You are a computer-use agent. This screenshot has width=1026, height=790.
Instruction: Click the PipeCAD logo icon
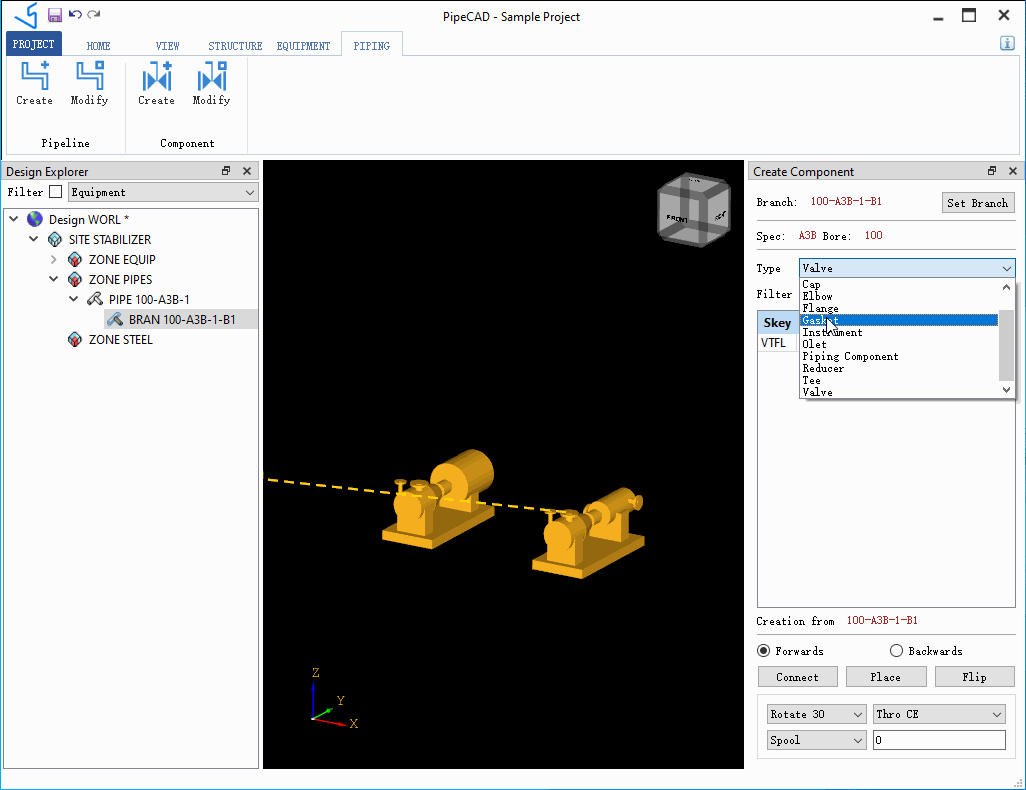click(26, 15)
